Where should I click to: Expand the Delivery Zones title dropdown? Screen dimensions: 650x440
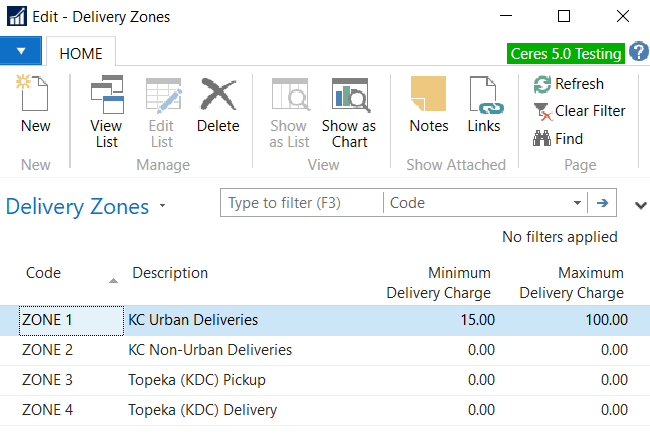point(163,207)
